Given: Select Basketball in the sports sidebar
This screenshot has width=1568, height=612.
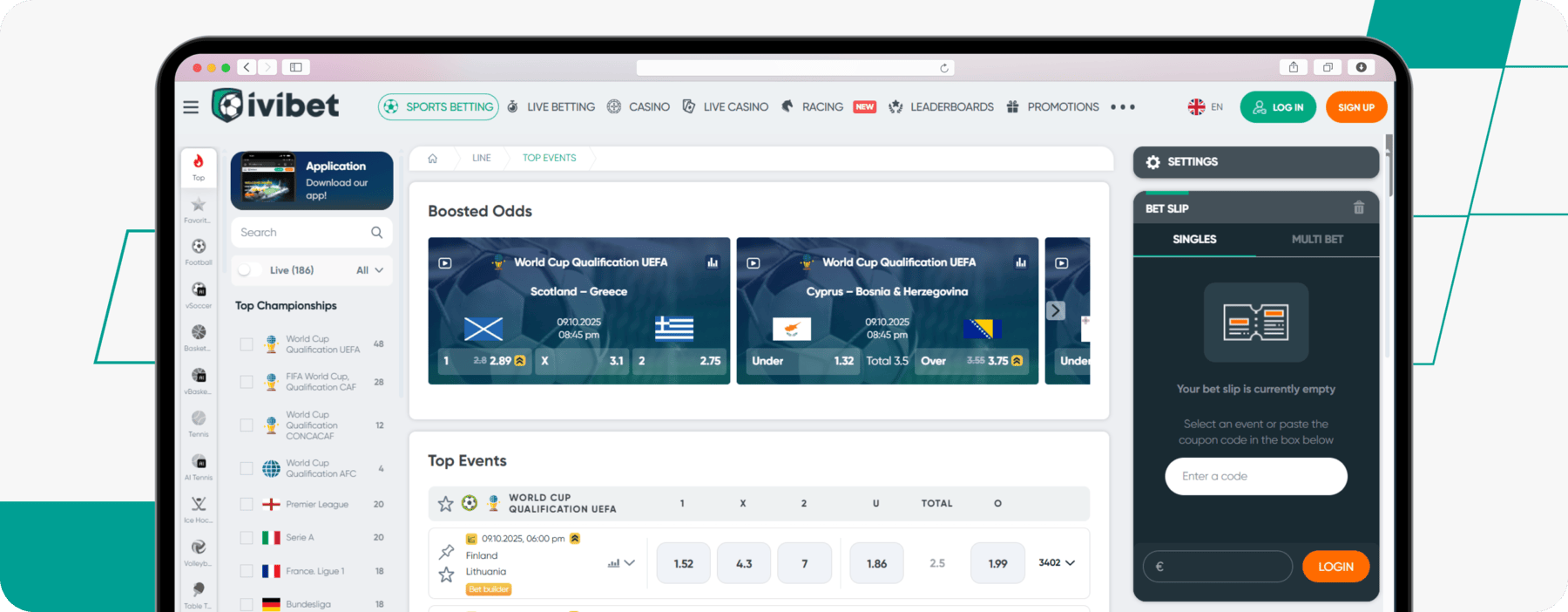Looking at the screenshot, I should click(x=199, y=337).
